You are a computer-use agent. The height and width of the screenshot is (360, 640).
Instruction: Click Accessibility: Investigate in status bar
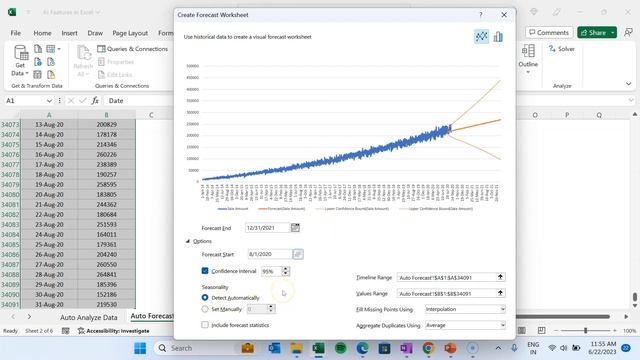point(113,331)
